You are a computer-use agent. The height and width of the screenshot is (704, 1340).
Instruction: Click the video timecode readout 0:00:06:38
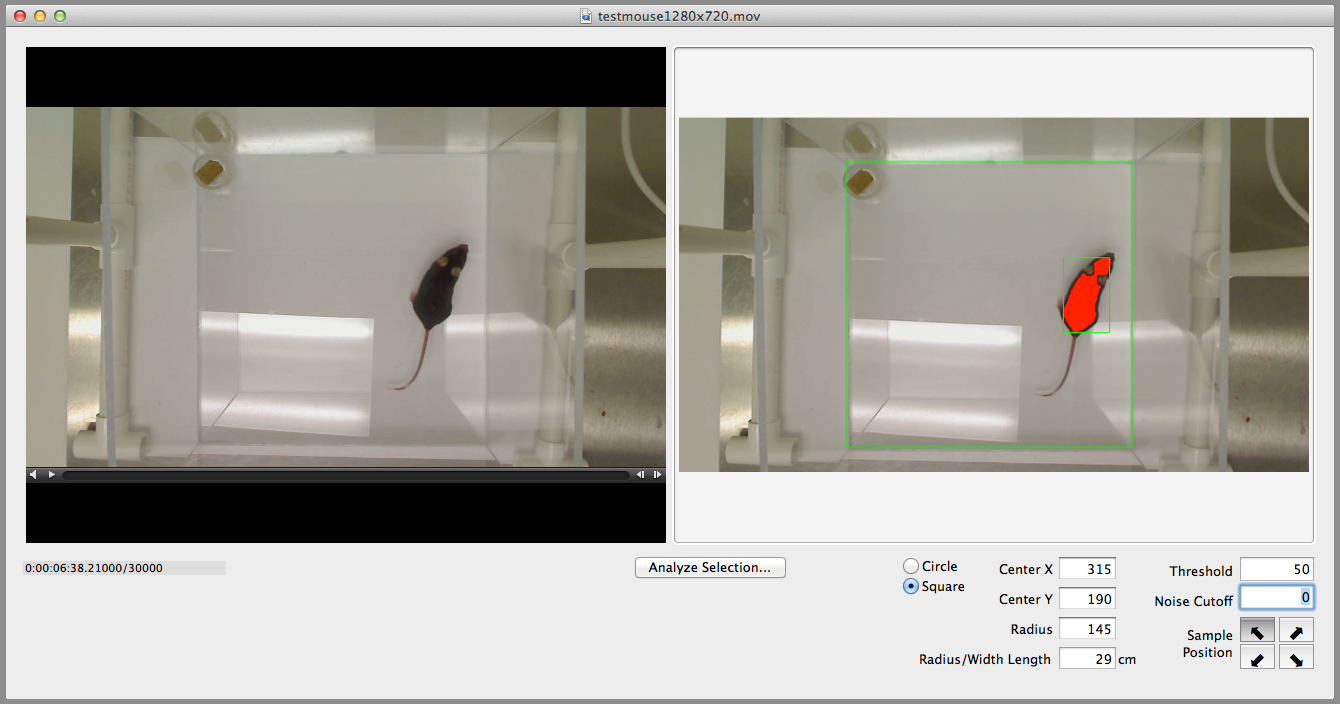coord(94,568)
